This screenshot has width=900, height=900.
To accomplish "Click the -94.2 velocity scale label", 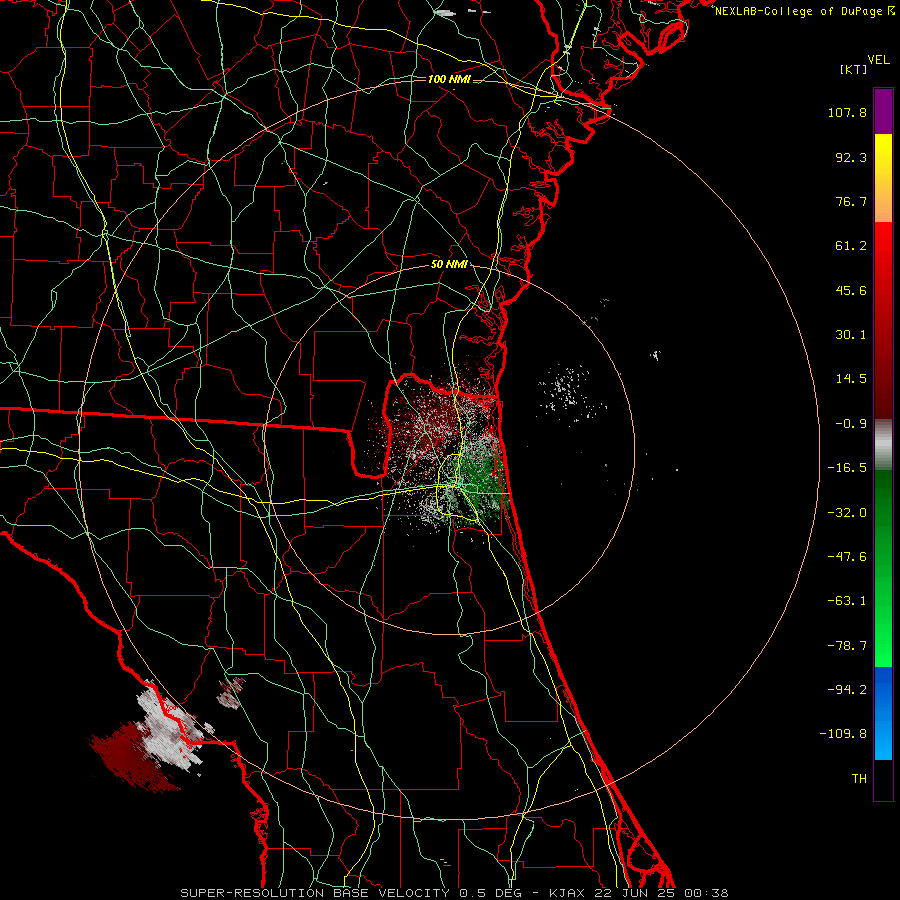I will point(847,690).
